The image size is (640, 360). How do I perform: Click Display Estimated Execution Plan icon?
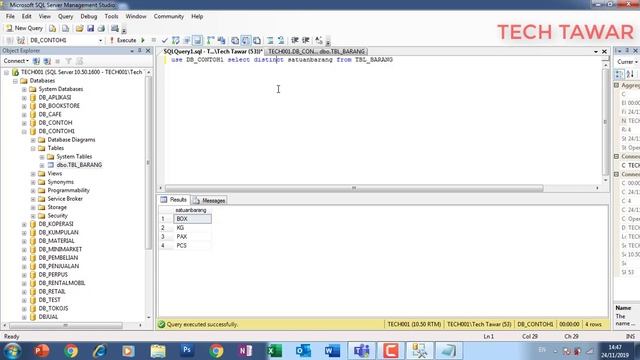click(x=176, y=40)
